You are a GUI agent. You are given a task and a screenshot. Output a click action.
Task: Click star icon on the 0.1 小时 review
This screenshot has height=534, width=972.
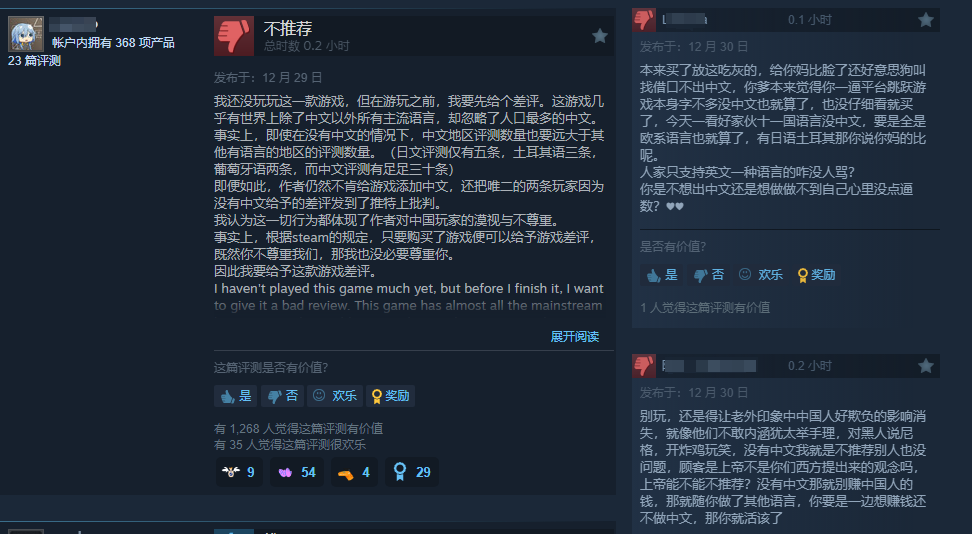click(926, 20)
